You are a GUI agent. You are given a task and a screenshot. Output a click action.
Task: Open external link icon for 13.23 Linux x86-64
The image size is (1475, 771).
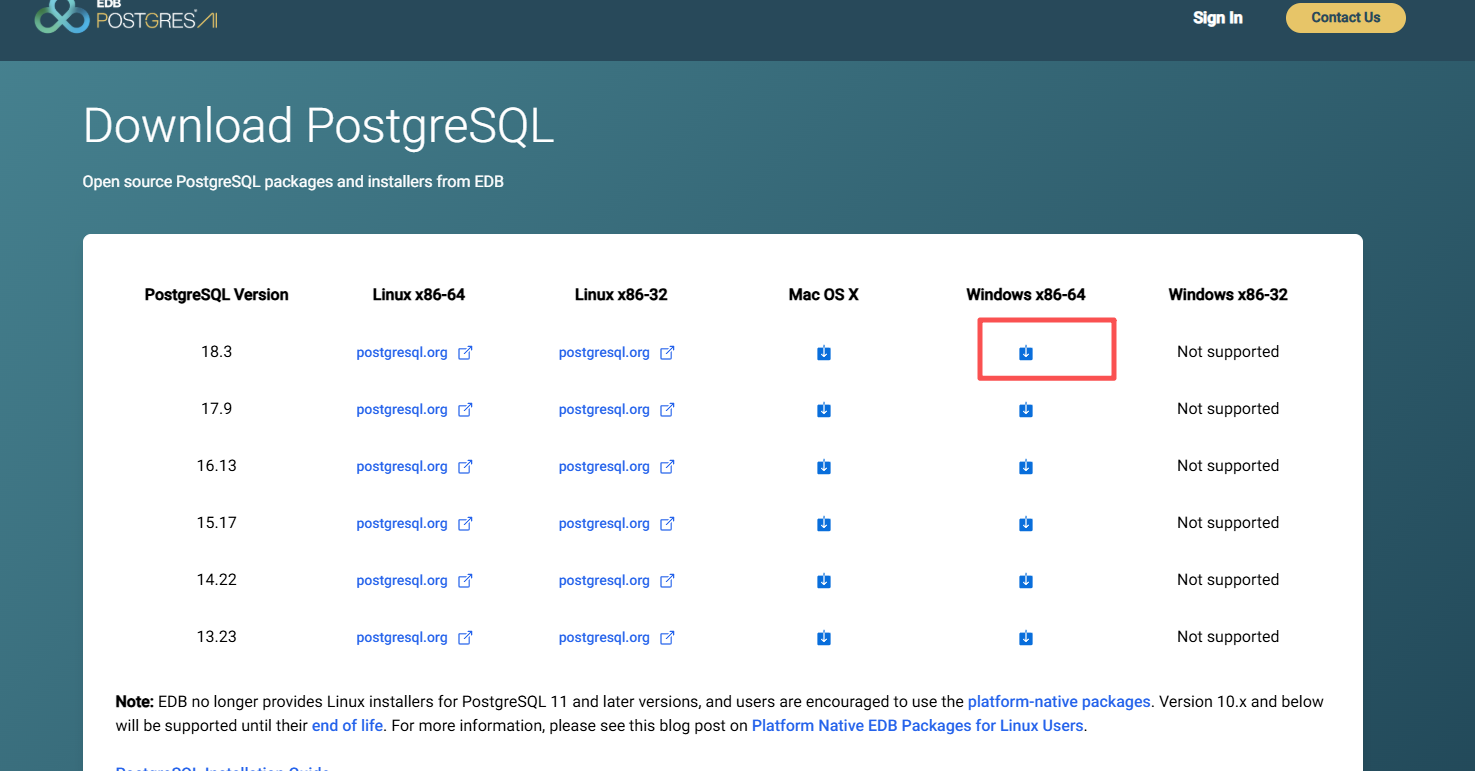[x=465, y=638]
